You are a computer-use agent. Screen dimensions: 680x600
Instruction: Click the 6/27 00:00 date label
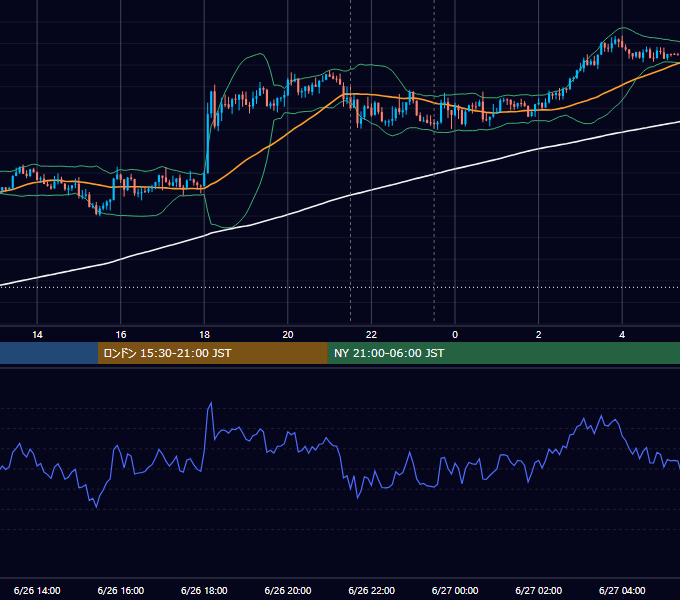455,590
